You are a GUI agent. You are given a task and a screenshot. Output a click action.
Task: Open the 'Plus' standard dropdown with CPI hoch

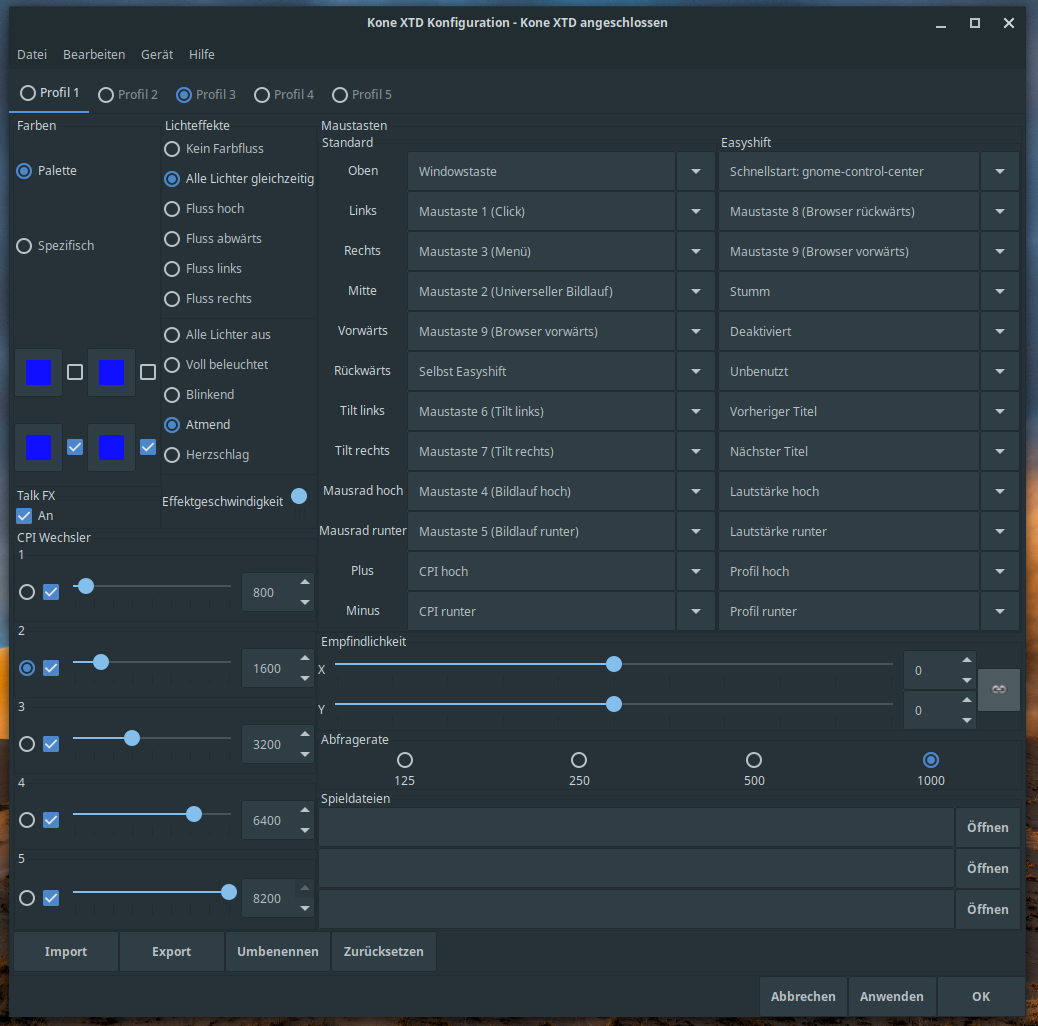(x=695, y=572)
